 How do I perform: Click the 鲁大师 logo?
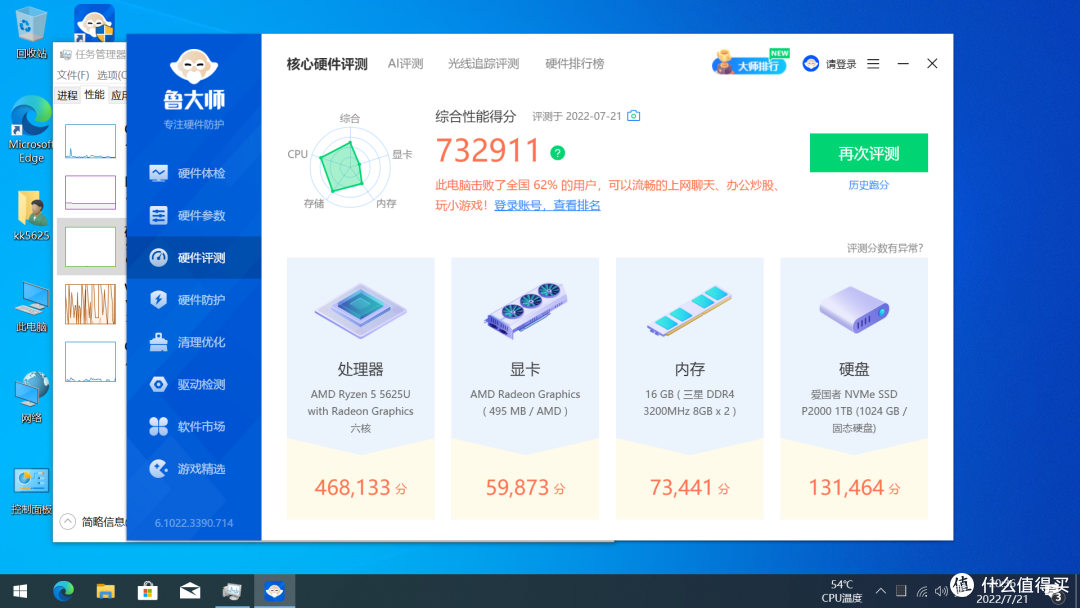[194, 79]
